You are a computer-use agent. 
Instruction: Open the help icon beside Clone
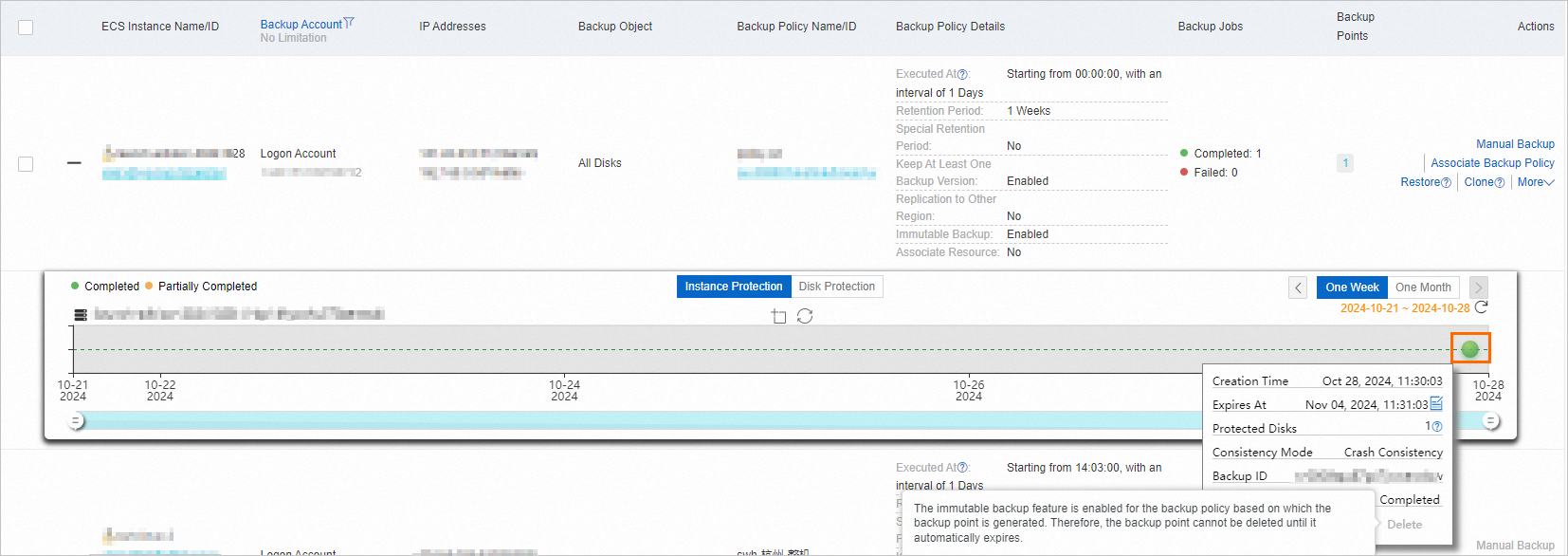[1500, 183]
